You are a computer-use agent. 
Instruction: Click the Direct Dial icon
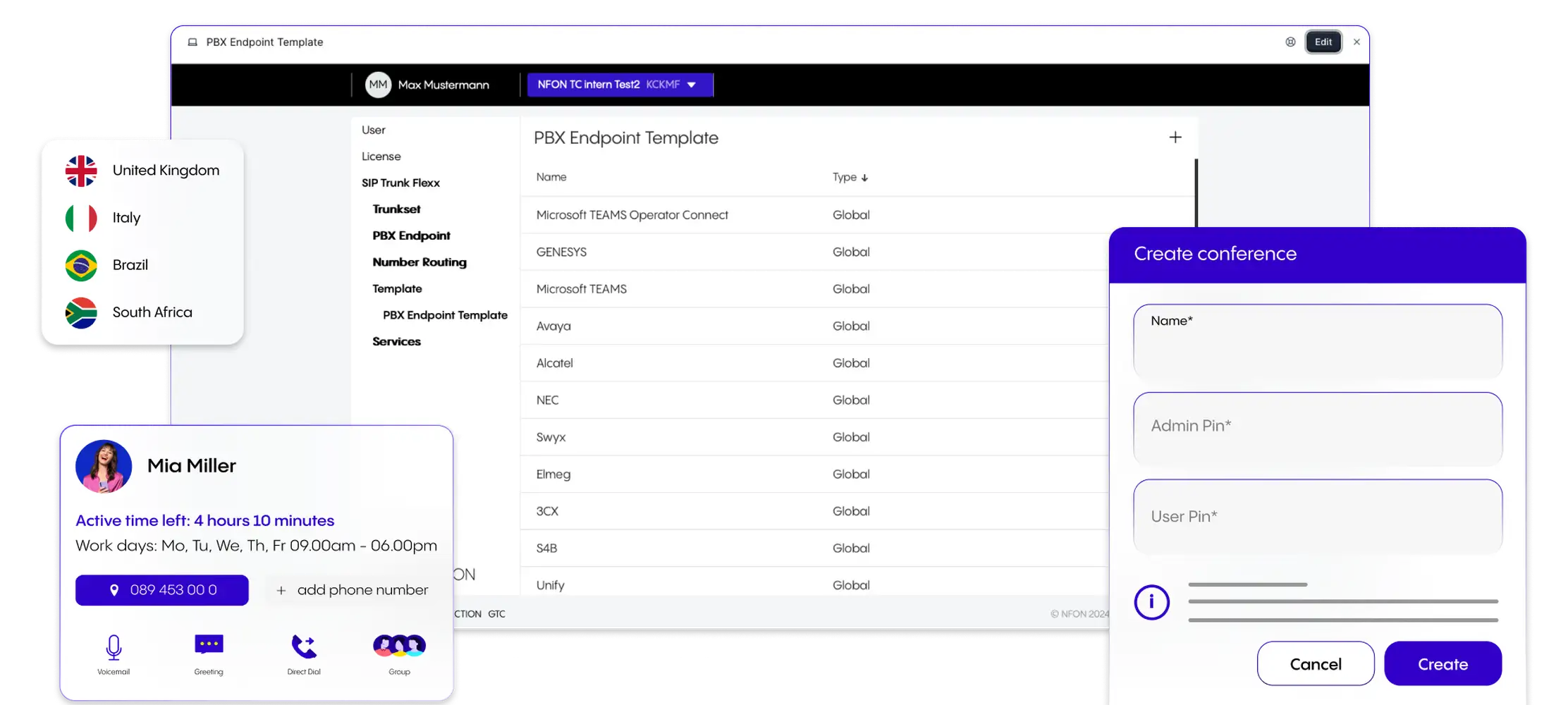[x=303, y=645]
